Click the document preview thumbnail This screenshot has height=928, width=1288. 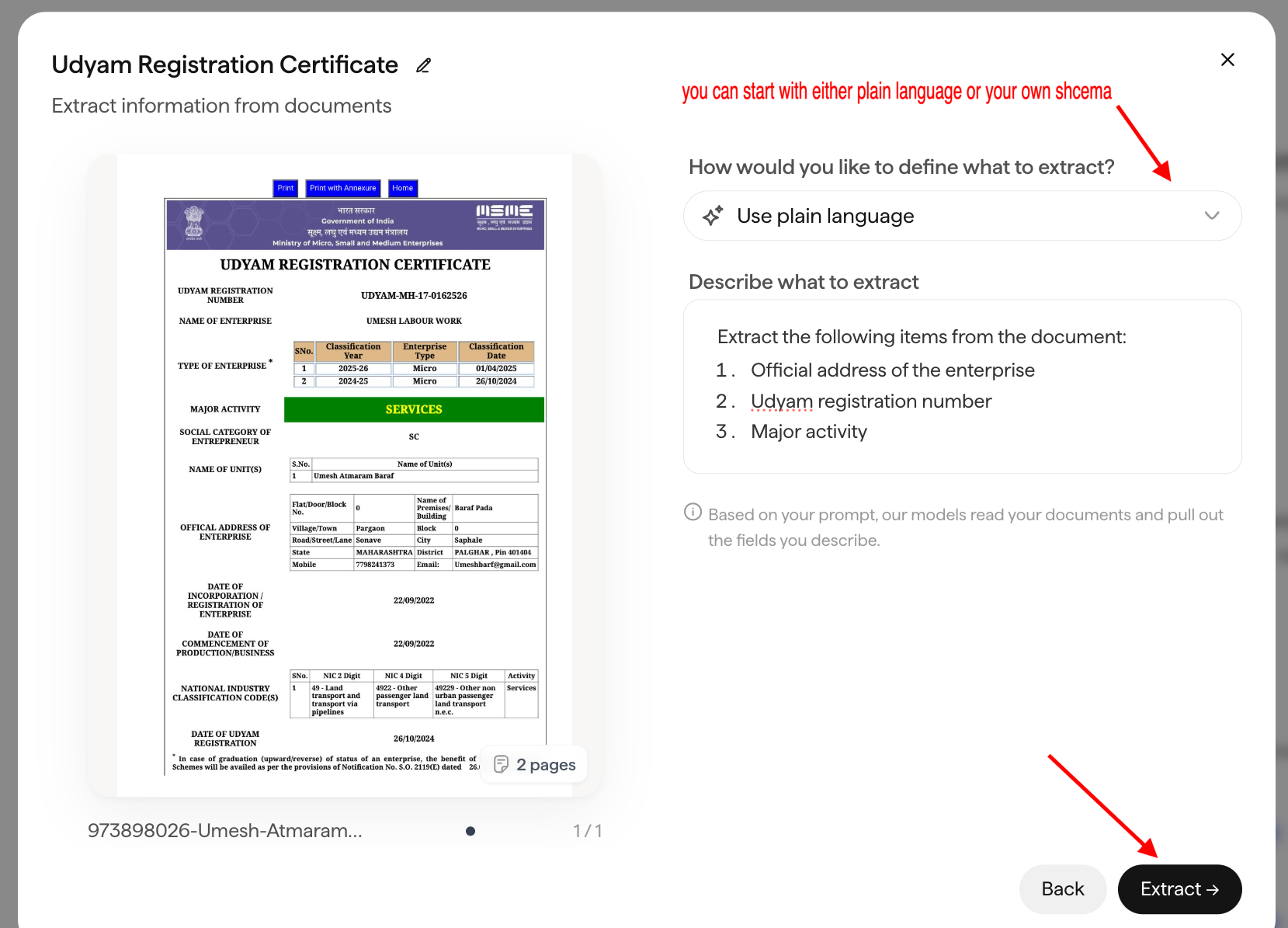[345, 475]
